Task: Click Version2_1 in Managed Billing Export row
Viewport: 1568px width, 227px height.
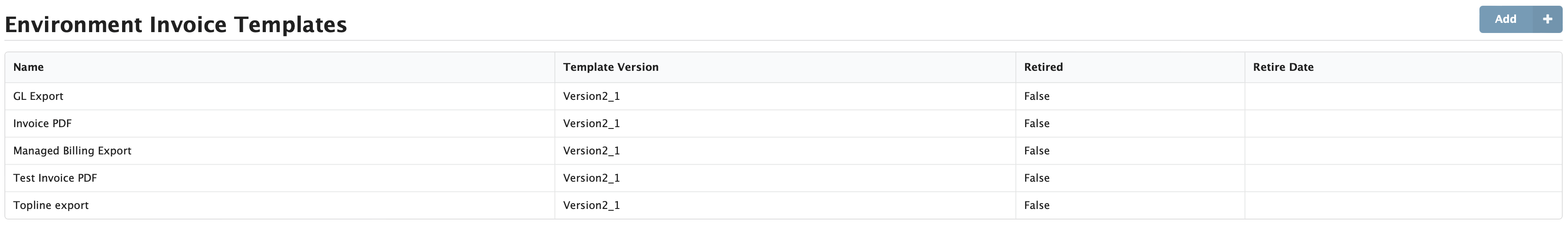Action: pyautogui.click(x=591, y=151)
